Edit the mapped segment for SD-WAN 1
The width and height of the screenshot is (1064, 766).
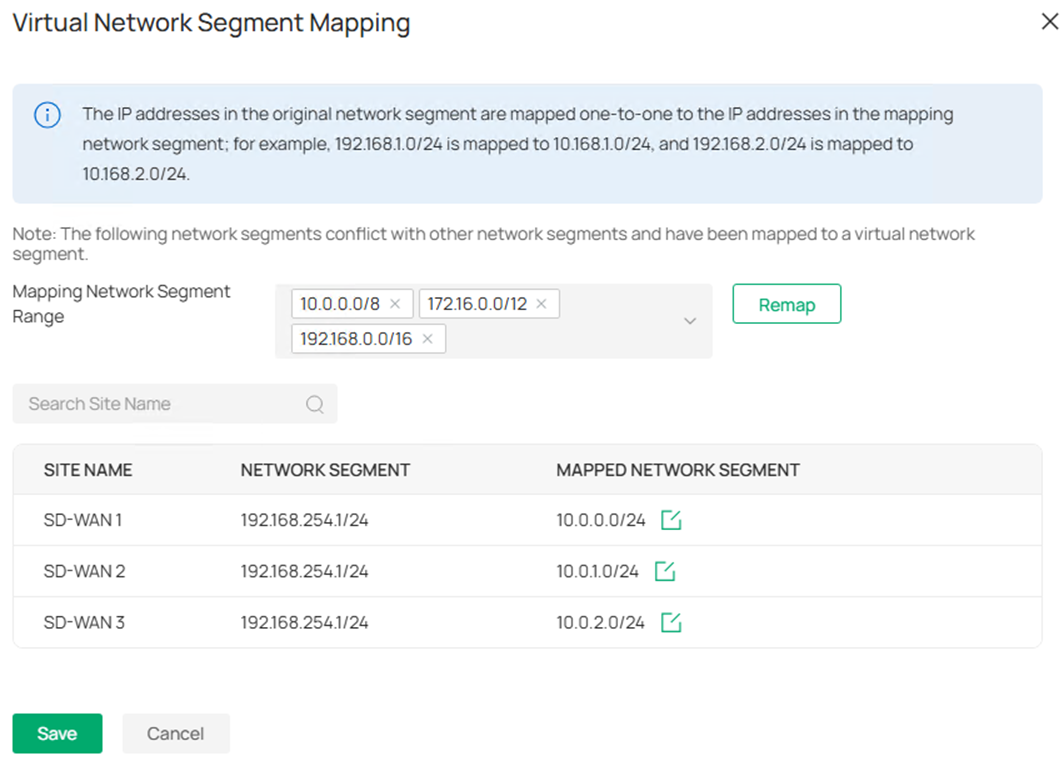tap(672, 520)
